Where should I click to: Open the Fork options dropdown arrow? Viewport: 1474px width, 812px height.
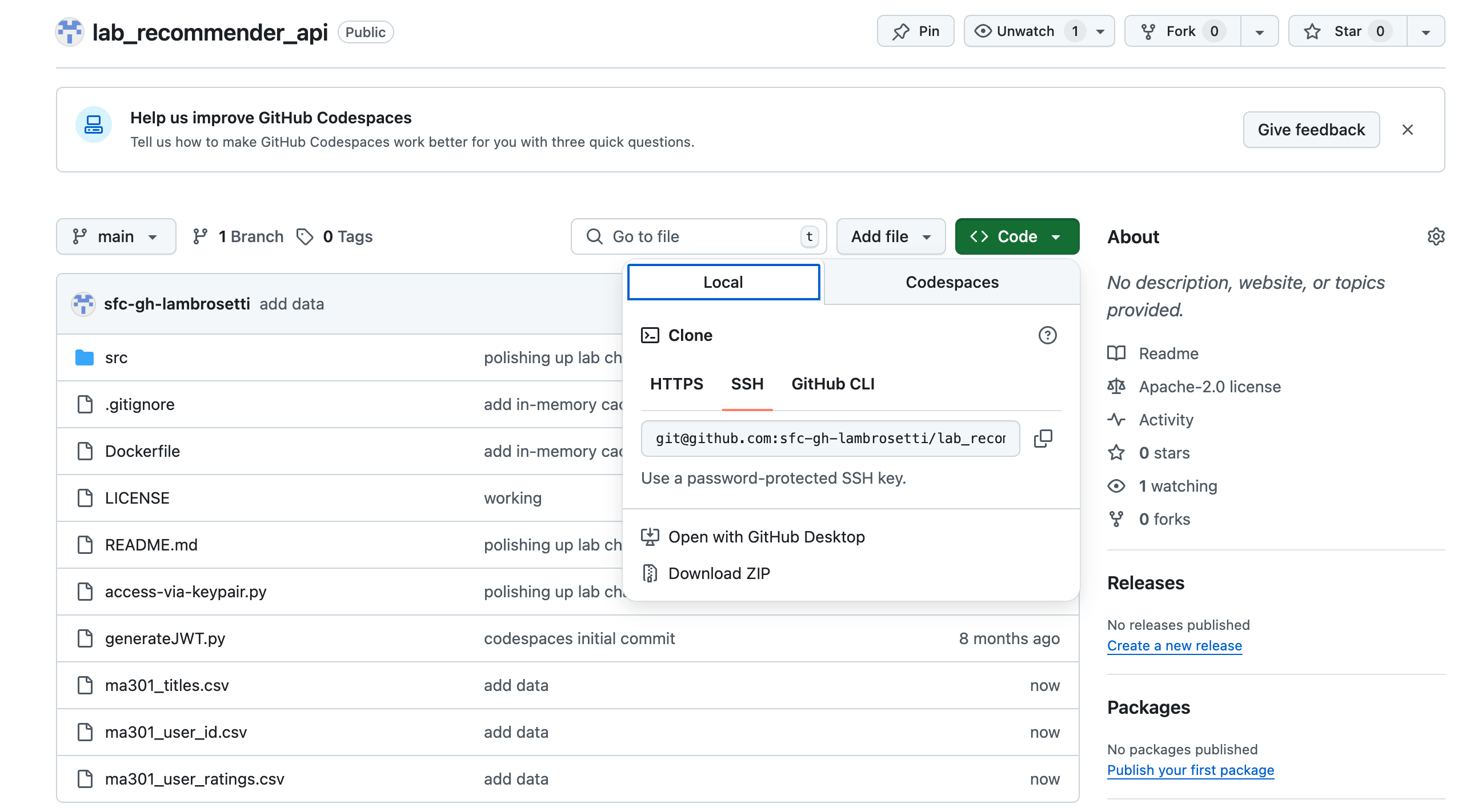tap(1259, 31)
